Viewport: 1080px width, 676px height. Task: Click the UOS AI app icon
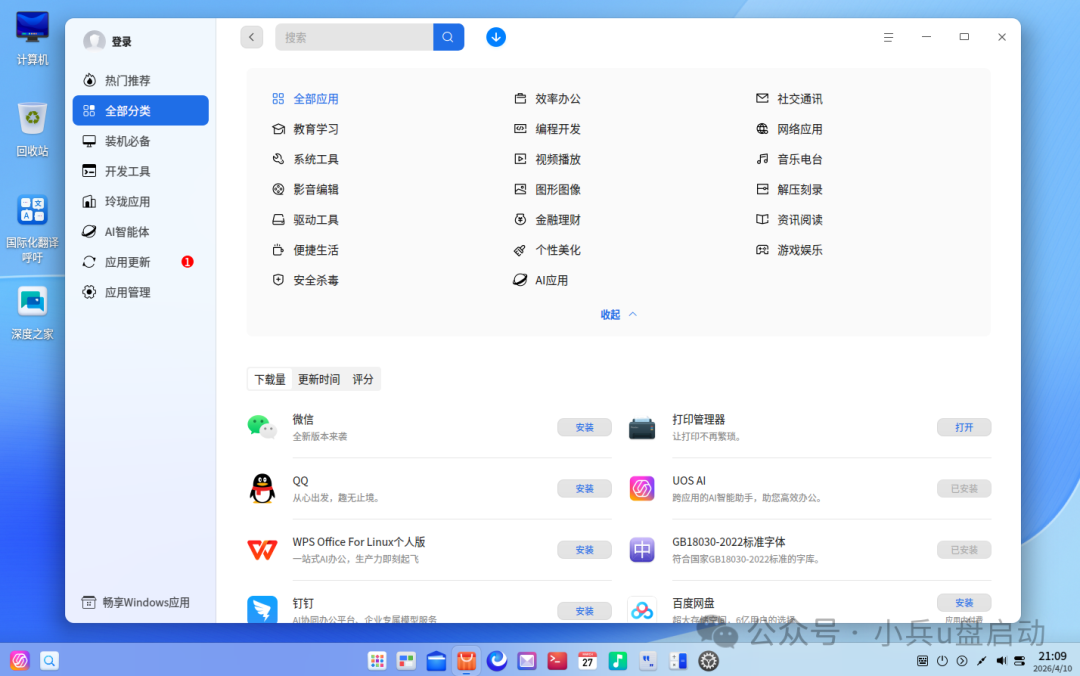(x=642, y=488)
